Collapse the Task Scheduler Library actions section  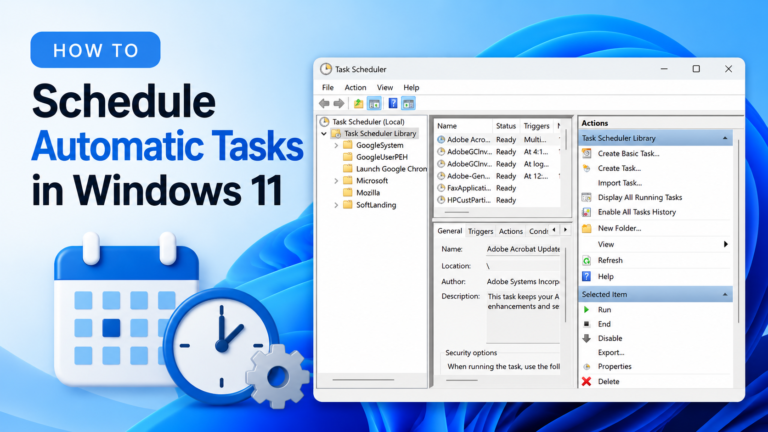(725, 139)
